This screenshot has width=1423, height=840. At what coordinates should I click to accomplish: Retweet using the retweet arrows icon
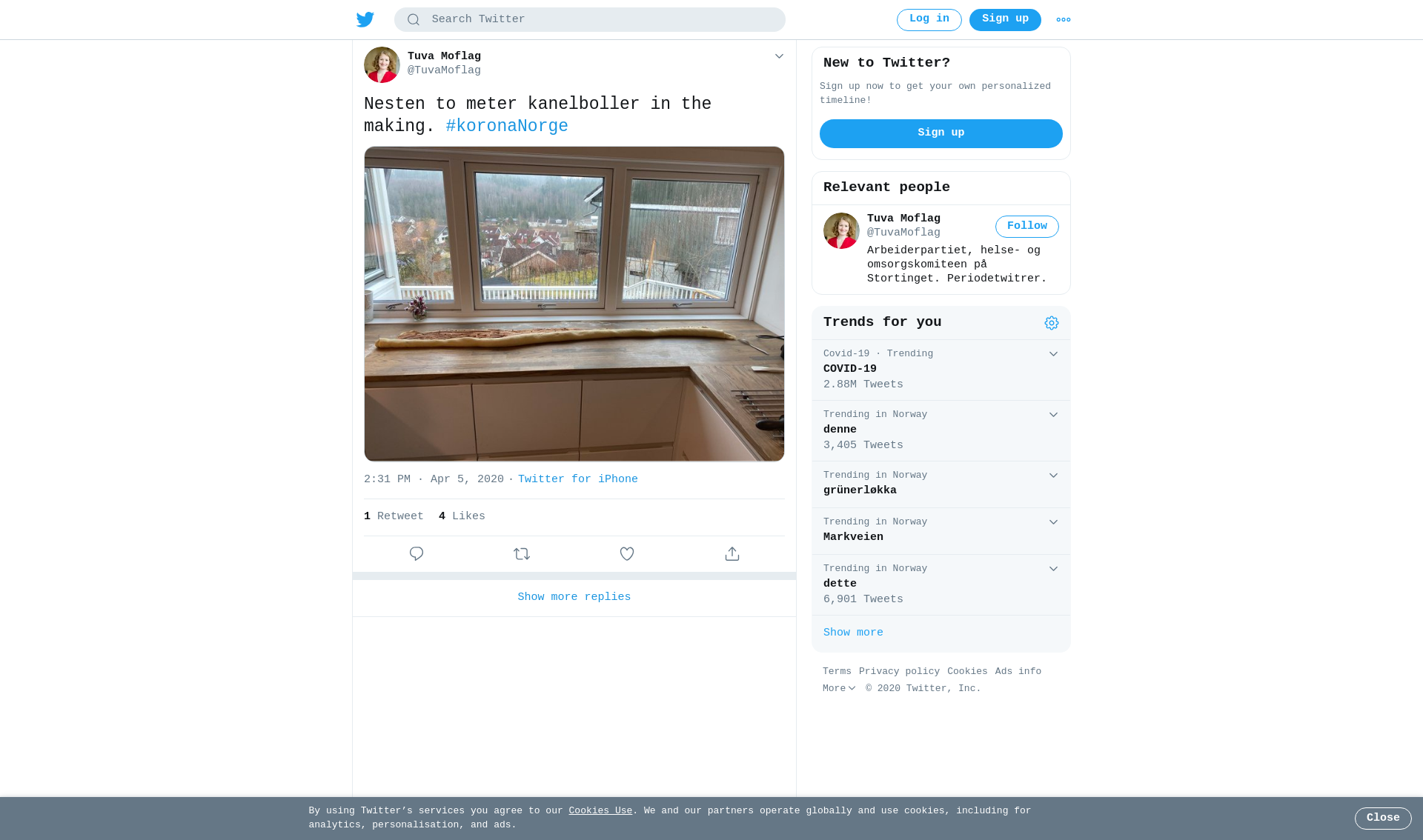click(x=522, y=554)
